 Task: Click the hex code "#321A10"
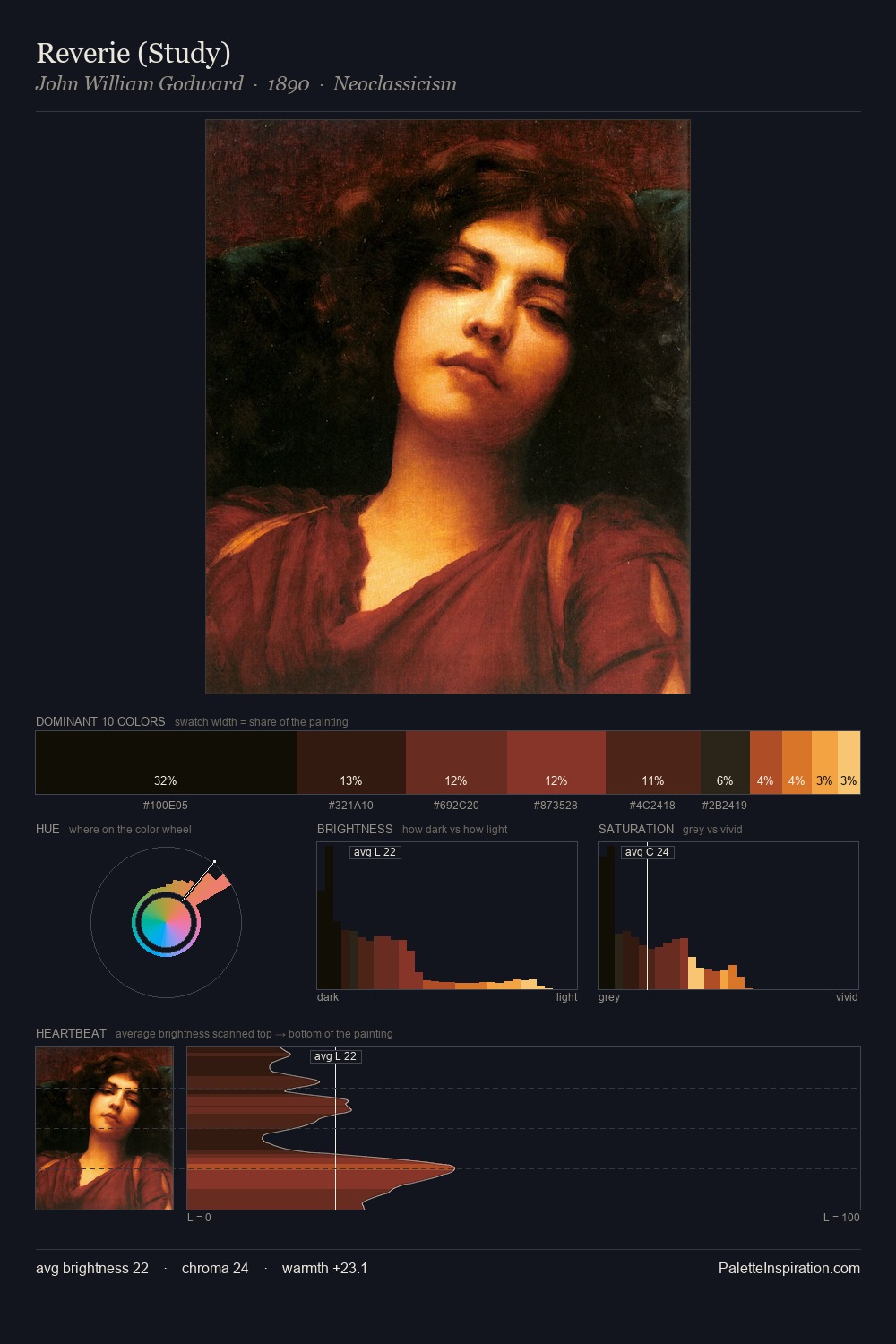pyautogui.click(x=351, y=805)
